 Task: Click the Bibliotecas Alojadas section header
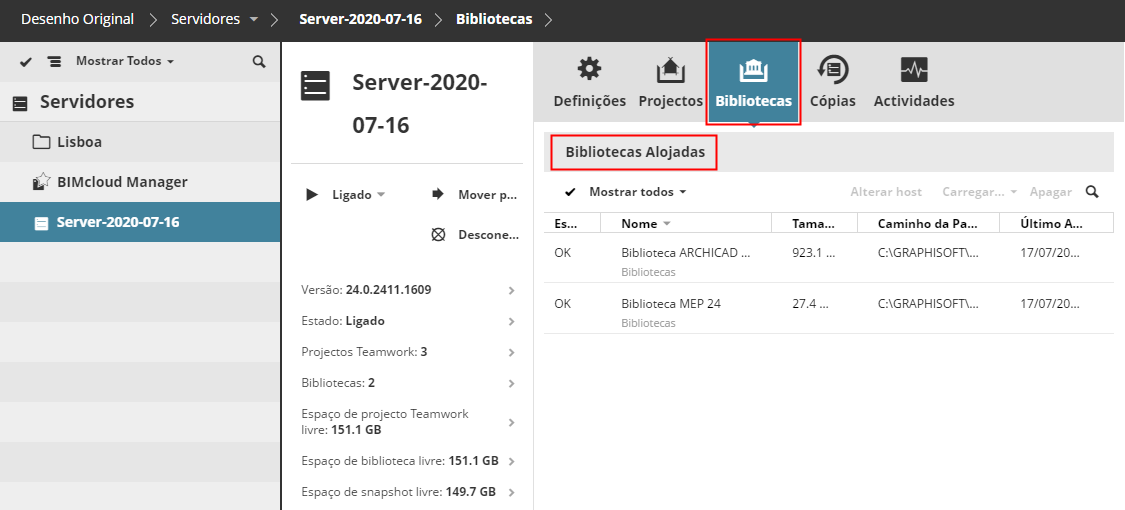635,152
